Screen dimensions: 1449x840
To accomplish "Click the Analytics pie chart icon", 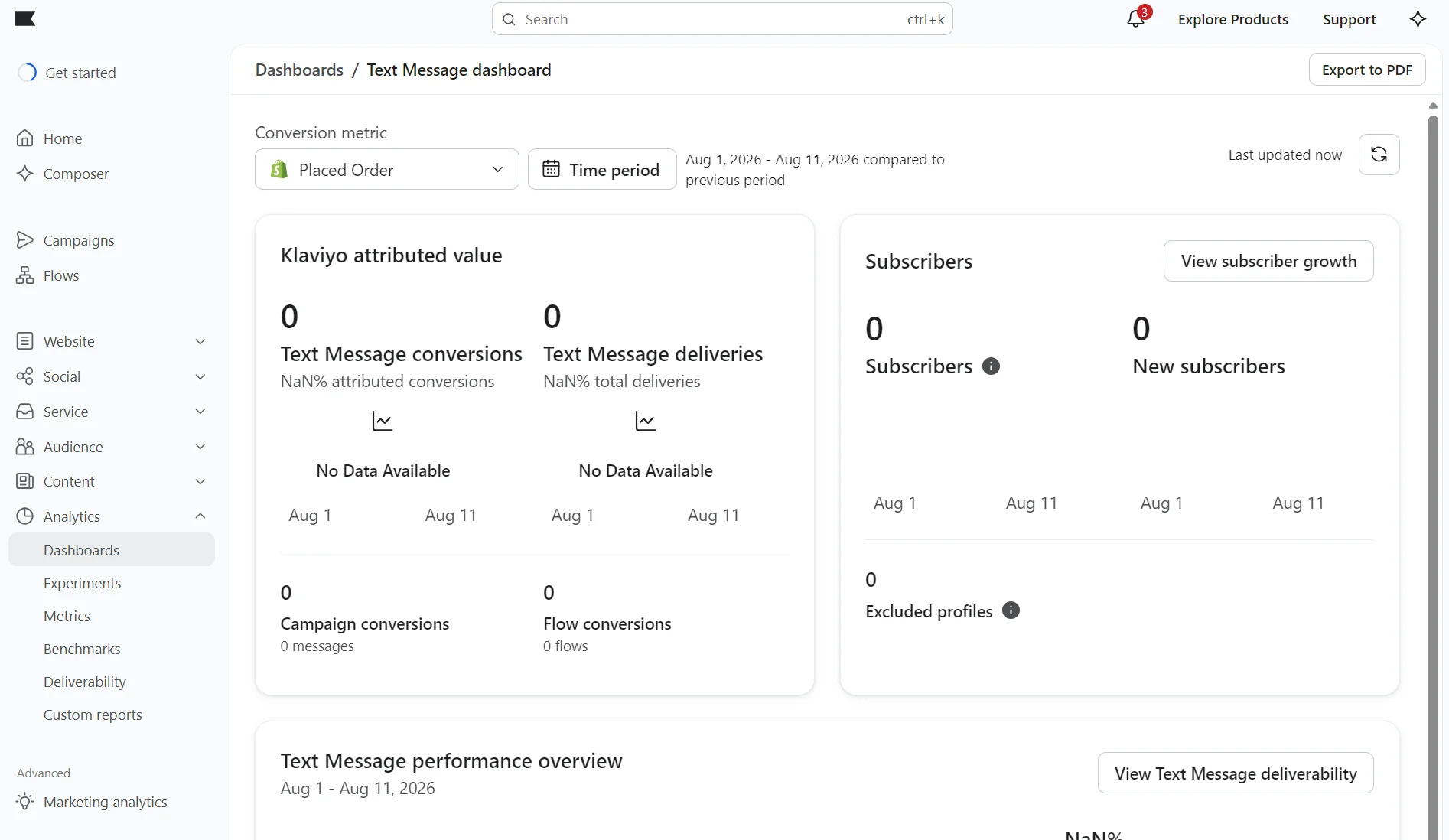I will 24,516.
